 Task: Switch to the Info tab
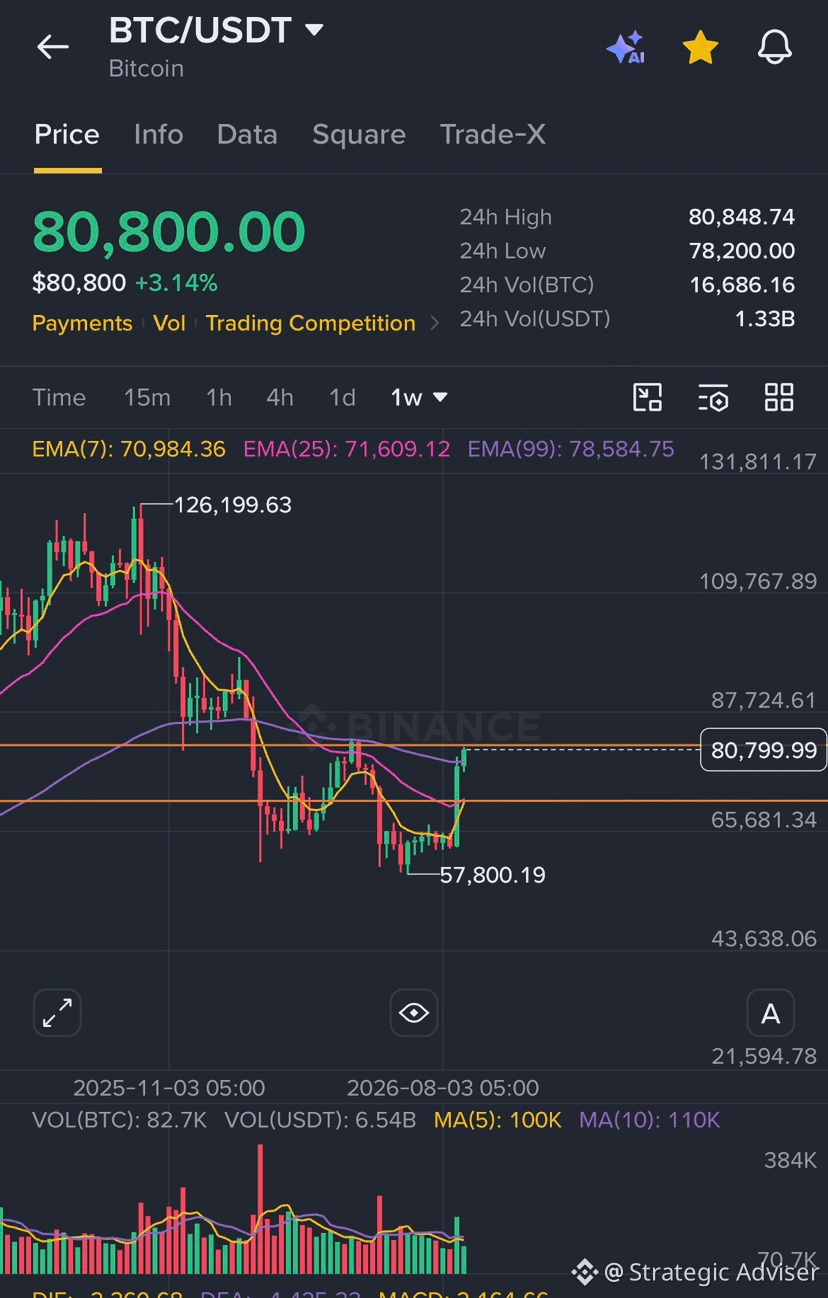pos(158,134)
